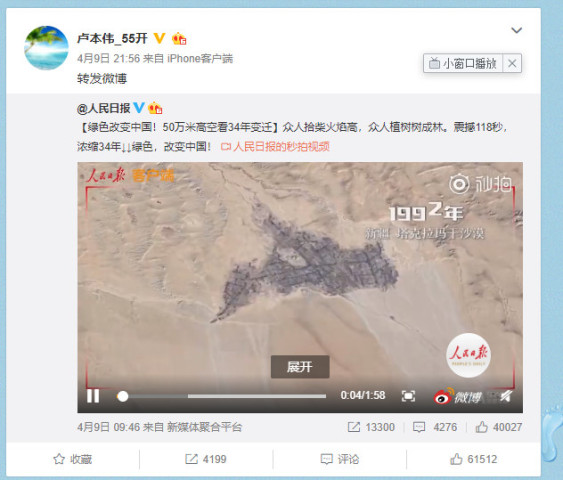Open original post comments 4276
The width and height of the screenshot is (563, 480).
[x=435, y=427]
